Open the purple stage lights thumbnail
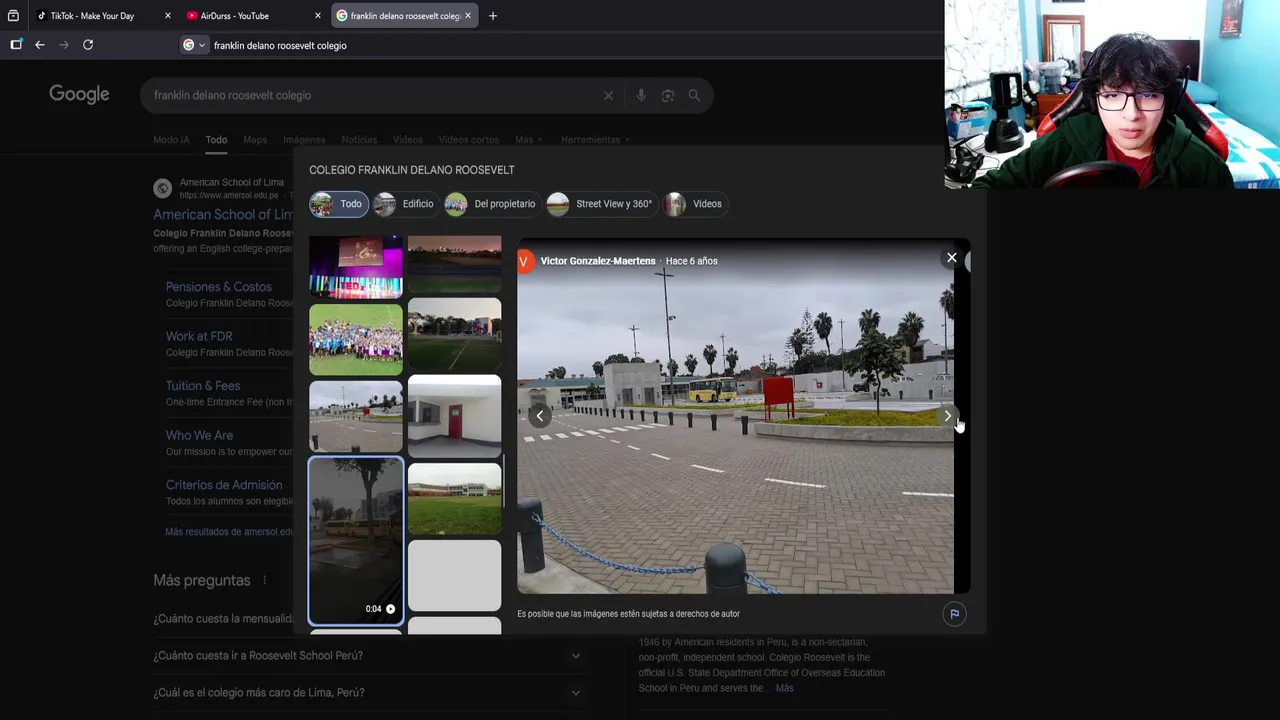This screenshot has width=1280, height=720. [356, 267]
